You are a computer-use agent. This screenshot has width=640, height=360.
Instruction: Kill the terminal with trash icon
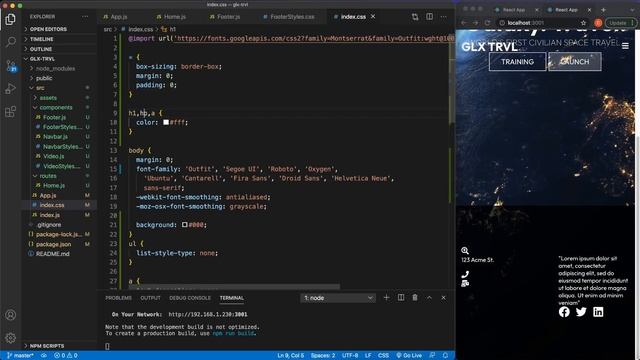415,298
